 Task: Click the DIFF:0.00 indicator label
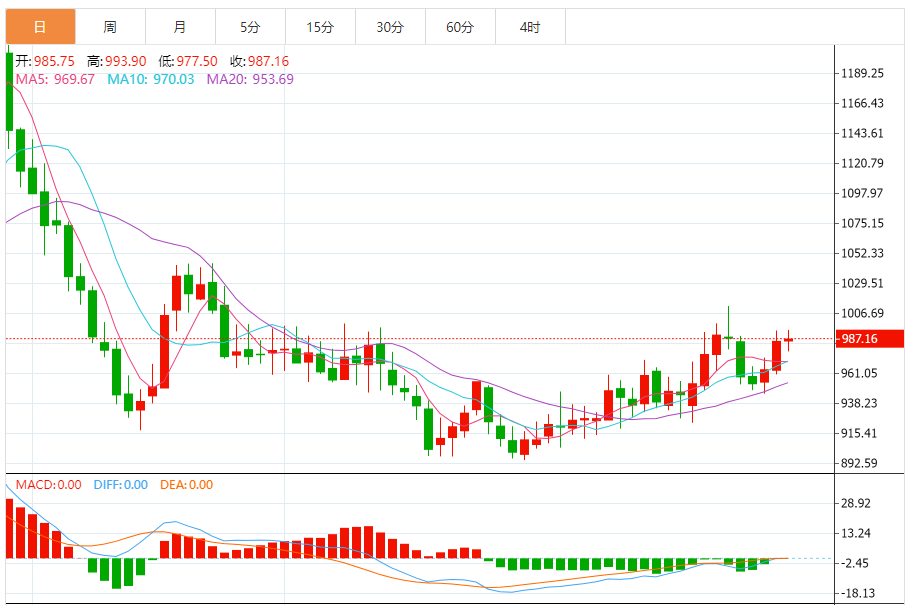(x=121, y=485)
